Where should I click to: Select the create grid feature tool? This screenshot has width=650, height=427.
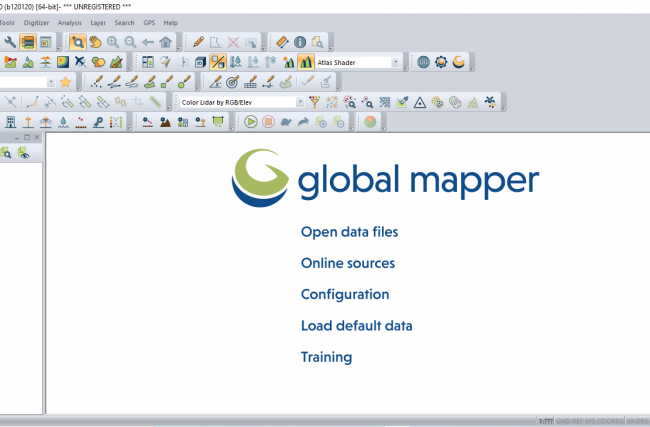[250, 82]
